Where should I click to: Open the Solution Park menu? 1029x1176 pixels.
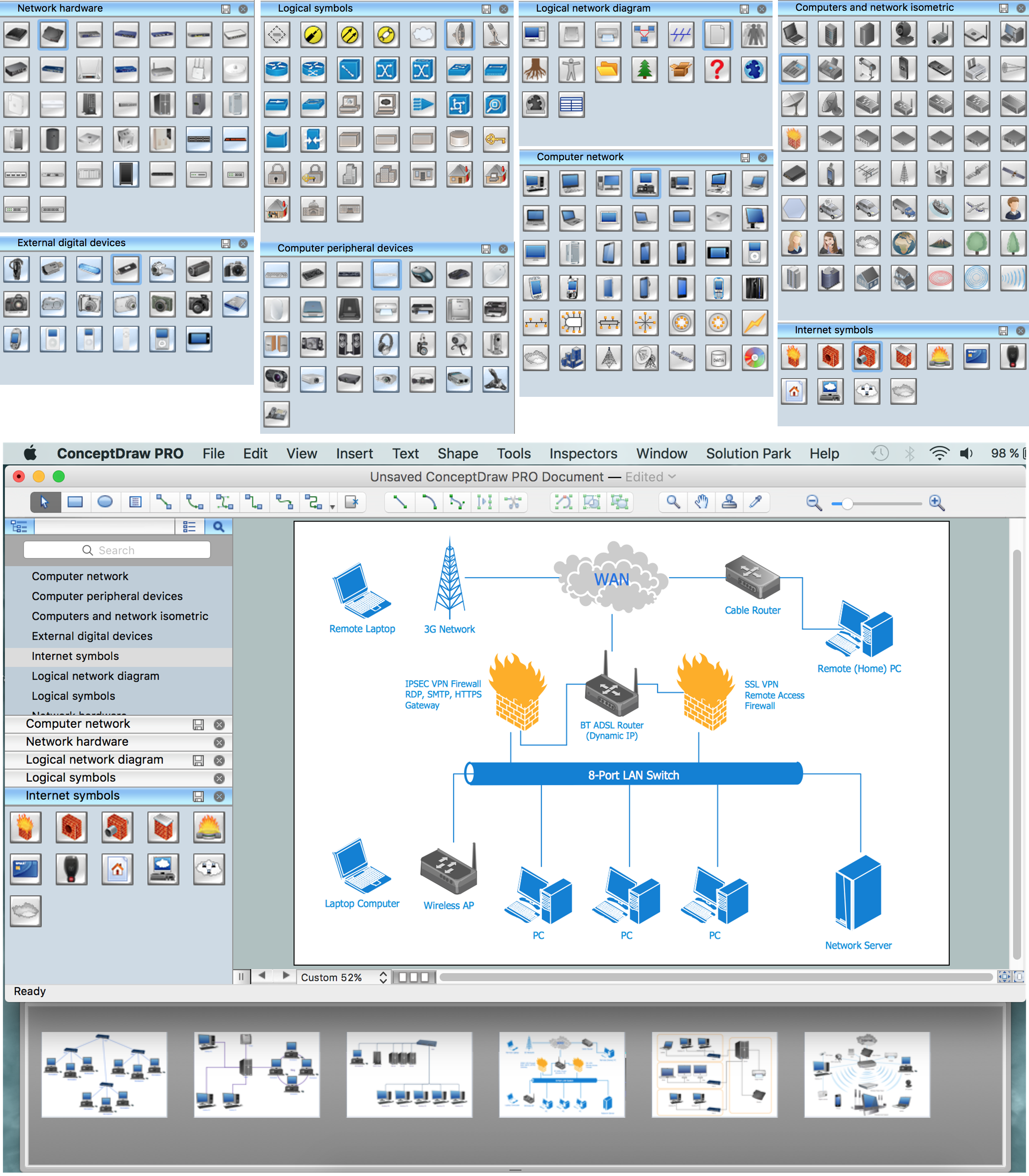(x=748, y=453)
